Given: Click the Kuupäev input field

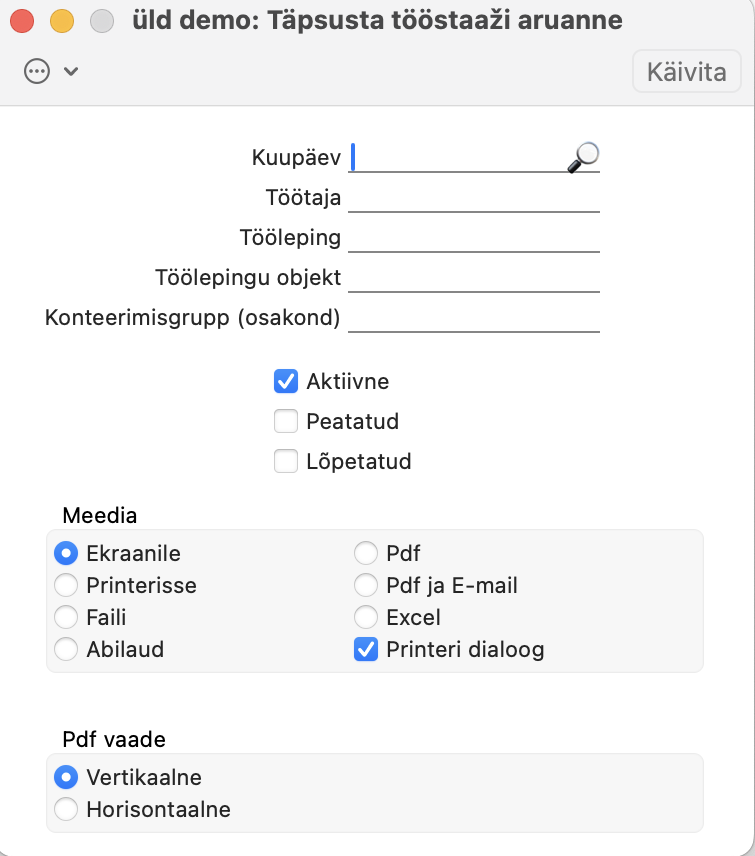Looking at the screenshot, I should (x=460, y=158).
